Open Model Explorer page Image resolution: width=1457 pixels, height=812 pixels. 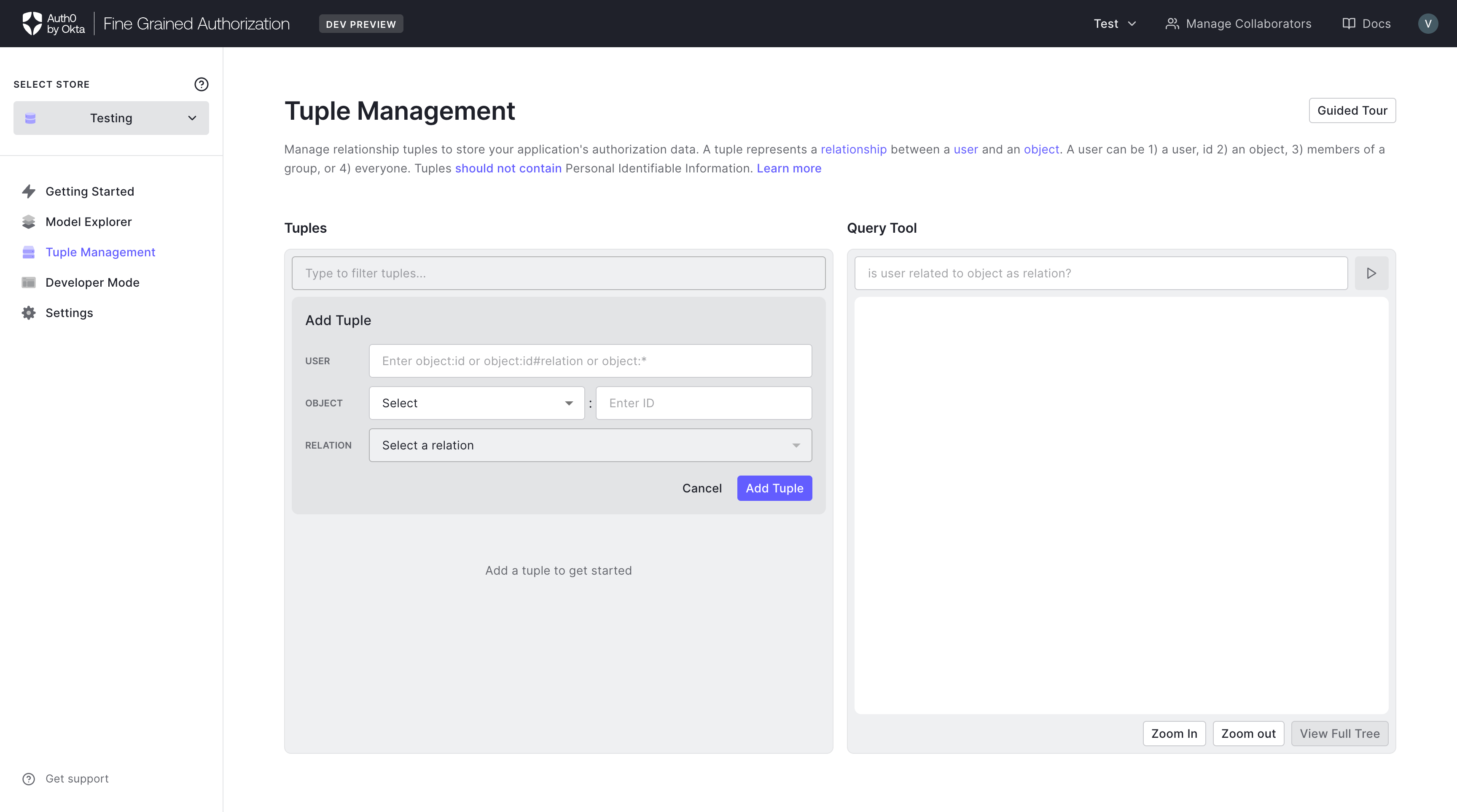pos(89,222)
